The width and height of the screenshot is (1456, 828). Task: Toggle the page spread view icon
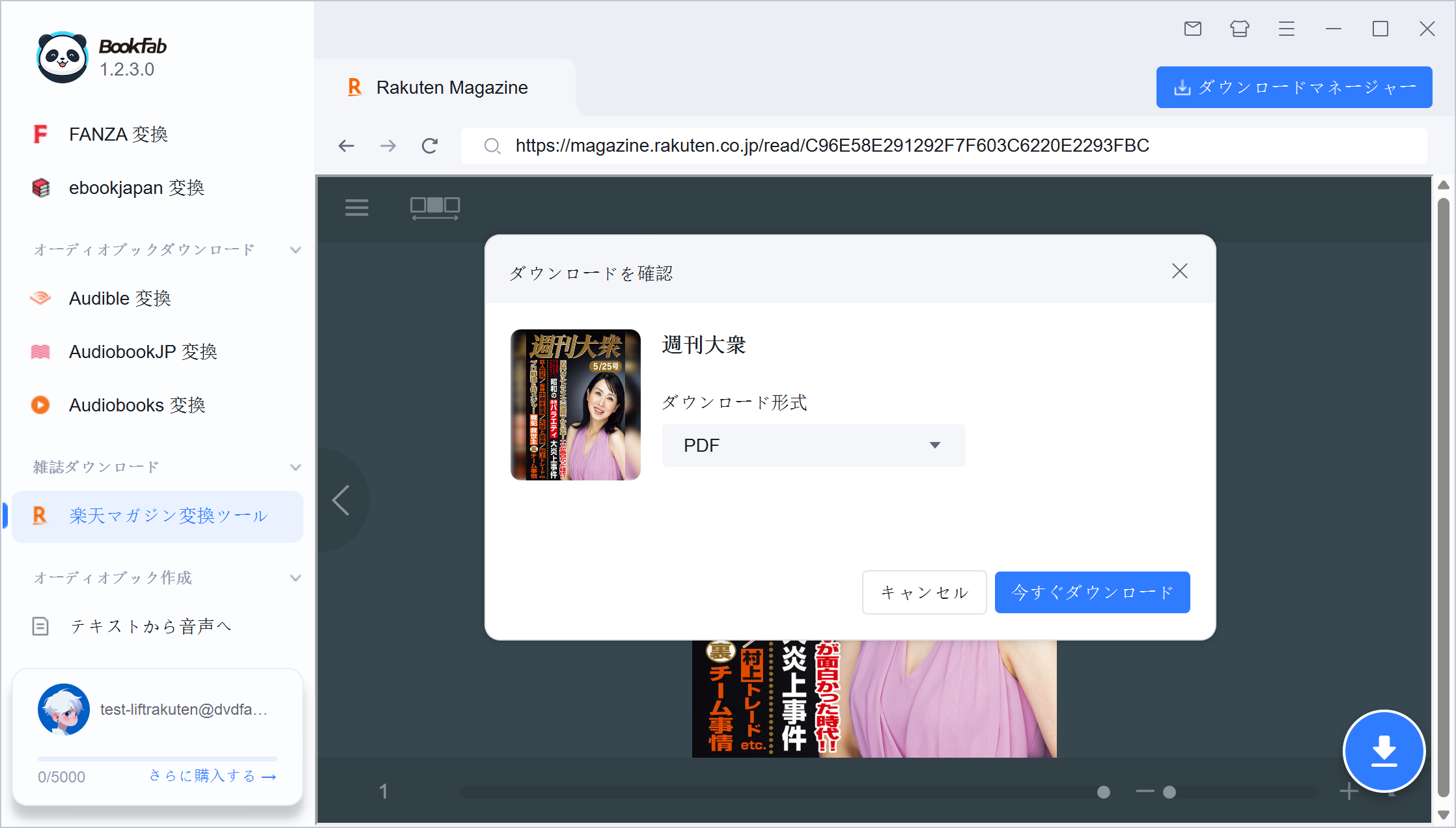coord(435,208)
